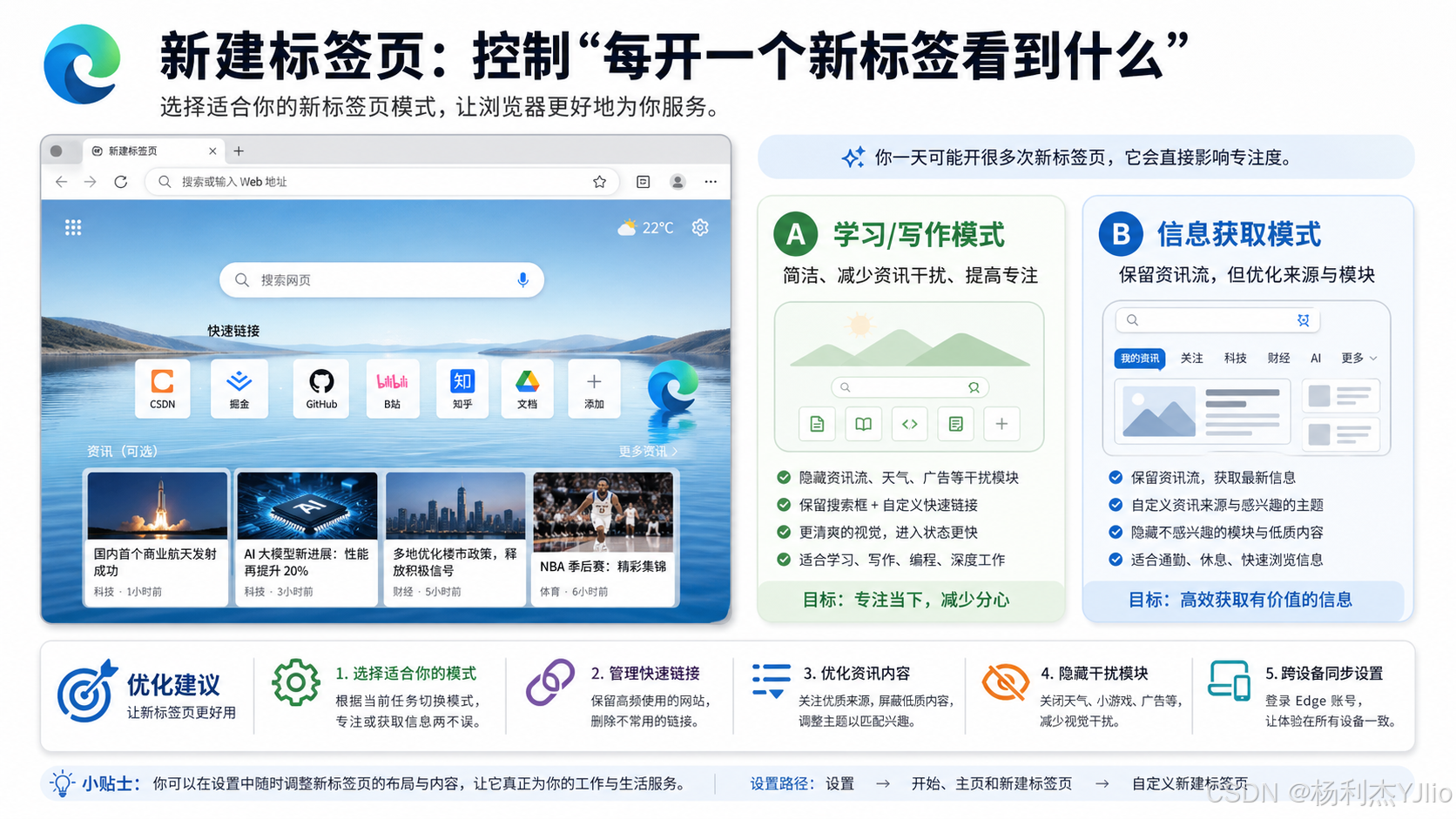Click checkmark beside 自定义资讯来源与感兴趣的主题
Viewport: 1456px width, 819px height.
pyautogui.click(x=1116, y=505)
